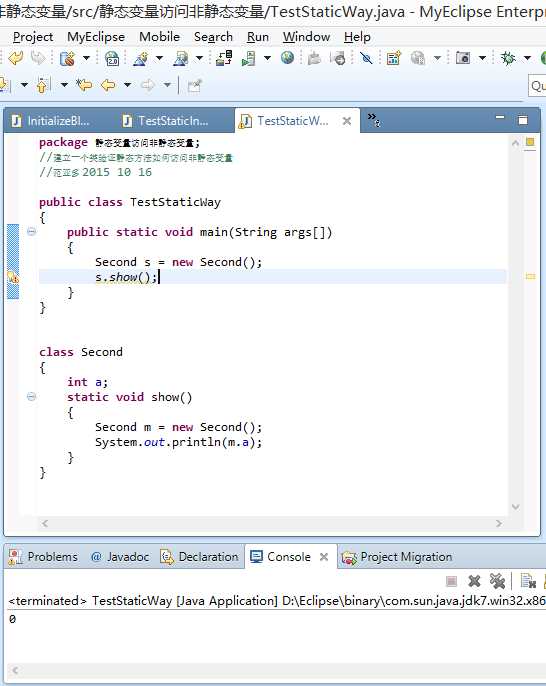Click the camera screenshot capture icon
Image resolution: width=546 pixels, height=686 pixels.
[463, 58]
